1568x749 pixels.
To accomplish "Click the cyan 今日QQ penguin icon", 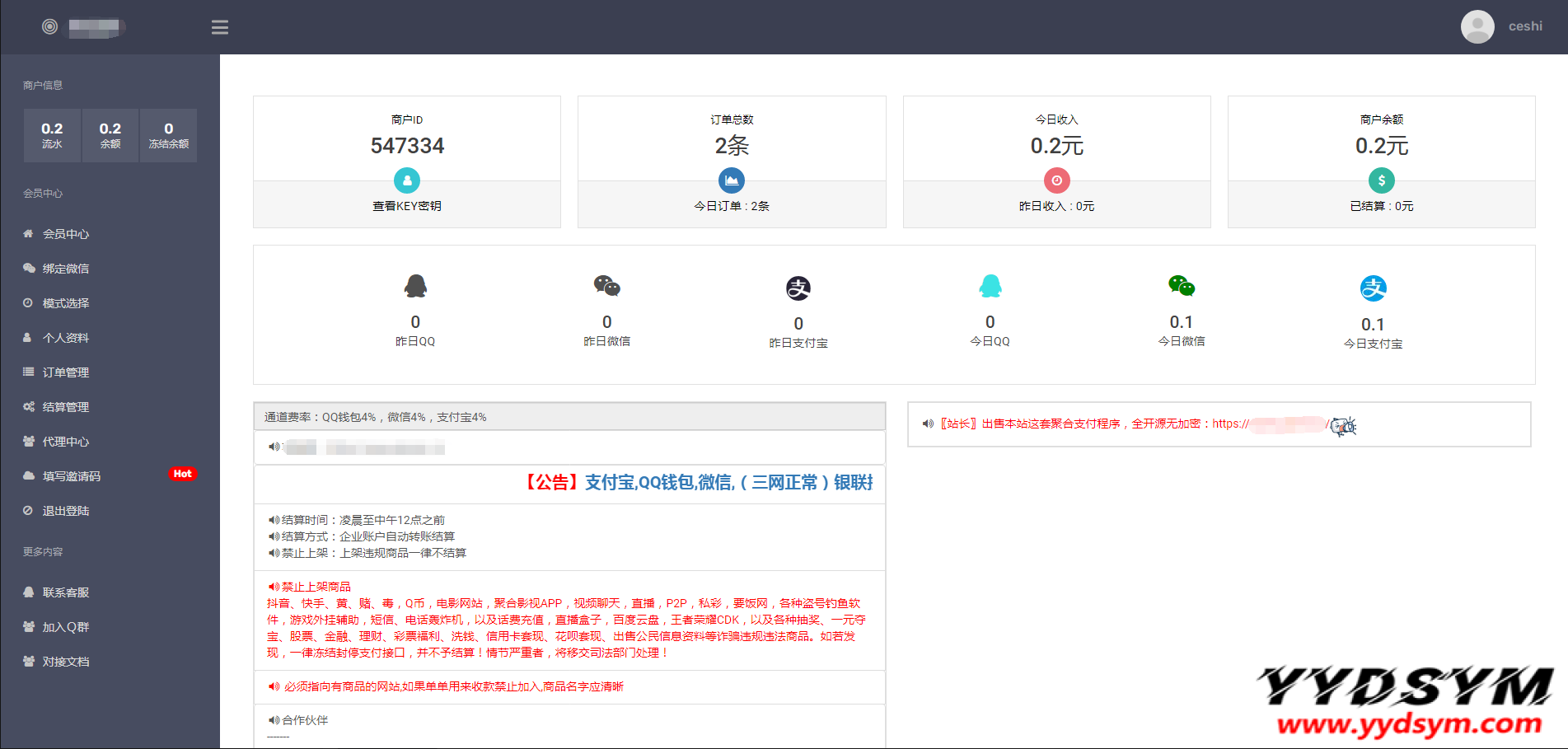I will coord(990,286).
